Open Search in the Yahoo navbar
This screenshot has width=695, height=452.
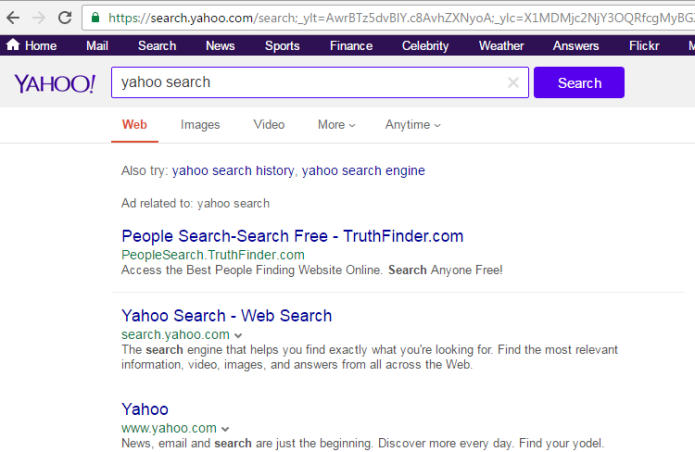(157, 46)
